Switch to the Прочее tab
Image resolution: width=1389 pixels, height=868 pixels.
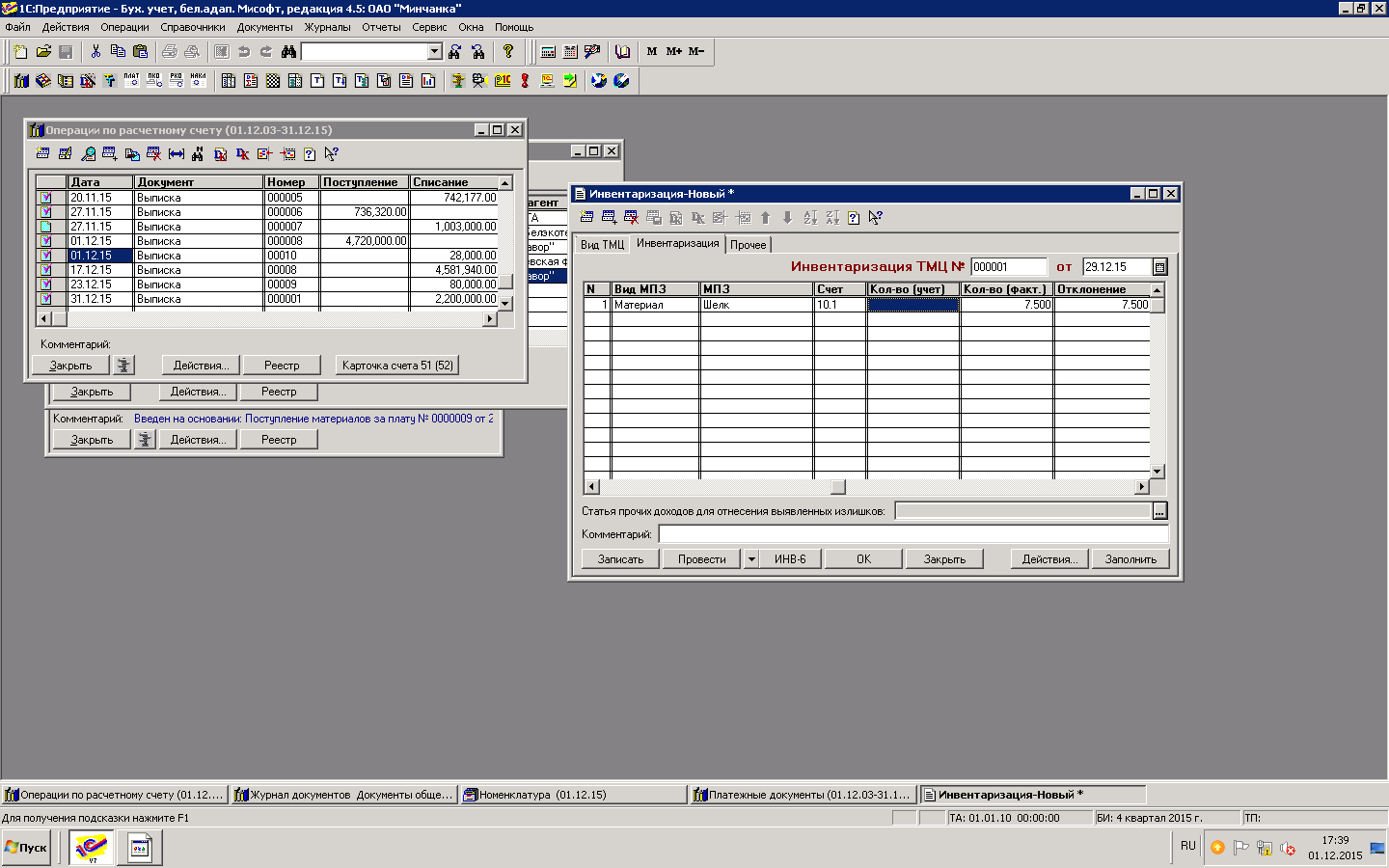click(x=748, y=245)
